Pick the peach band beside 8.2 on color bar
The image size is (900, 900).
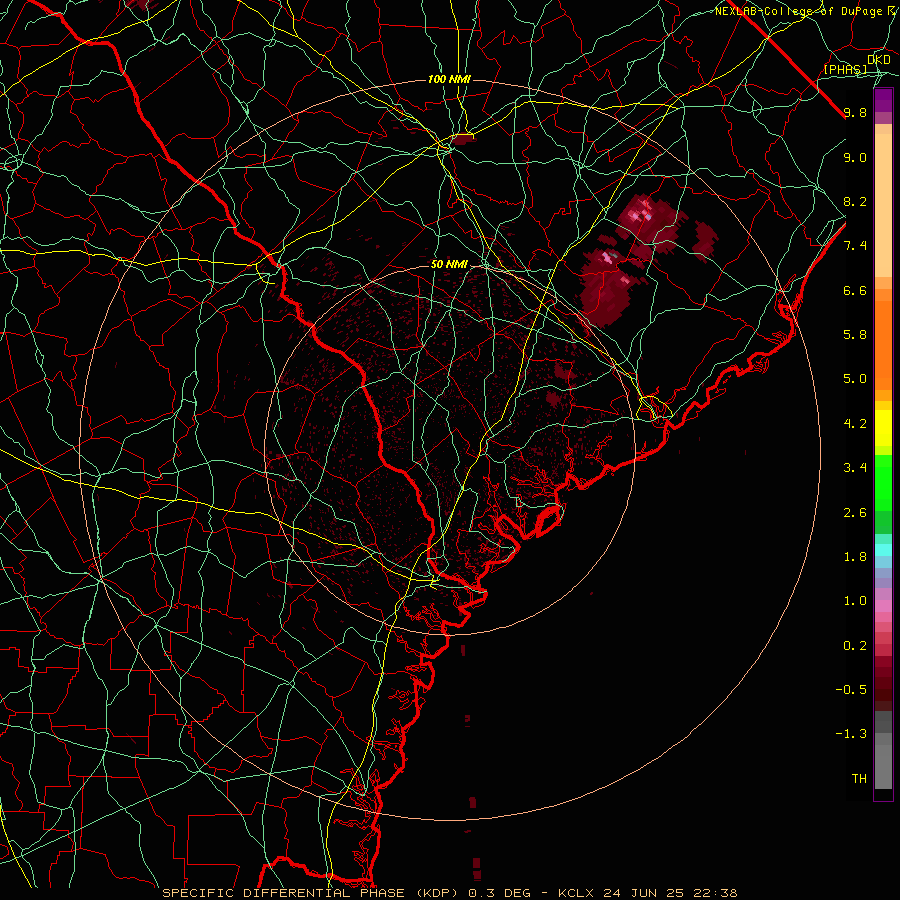tap(883, 205)
